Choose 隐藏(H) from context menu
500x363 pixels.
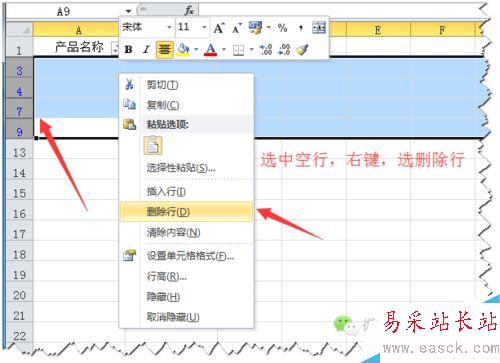(187, 297)
